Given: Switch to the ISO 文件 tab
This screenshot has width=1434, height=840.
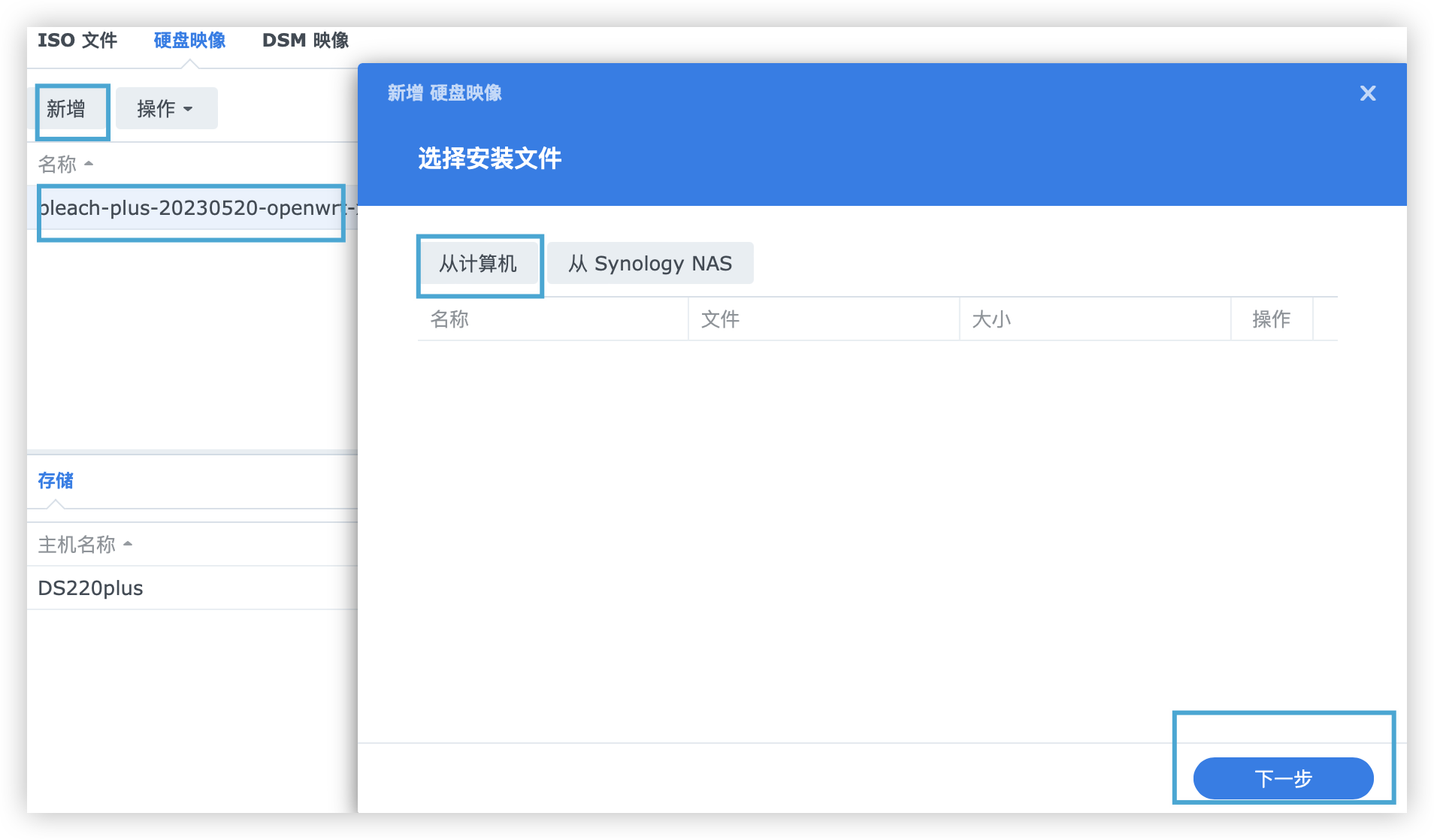Looking at the screenshot, I should pos(77,41).
